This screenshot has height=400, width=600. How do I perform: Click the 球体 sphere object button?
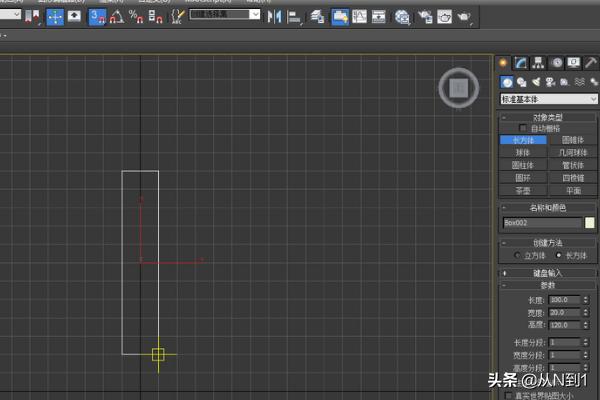(x=523, y=153)
